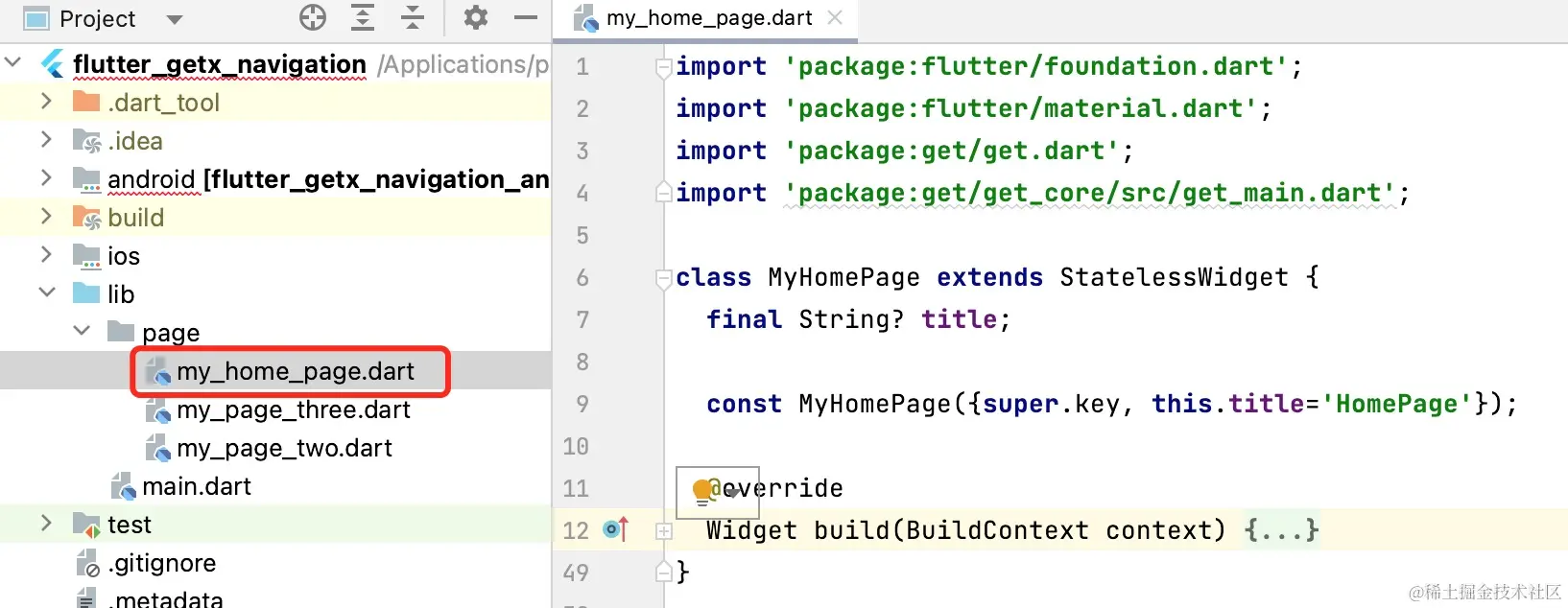The image size is (1568, 608).
Task: Click the Collapse All icon in Project toolbar
Action: [413, 17]
